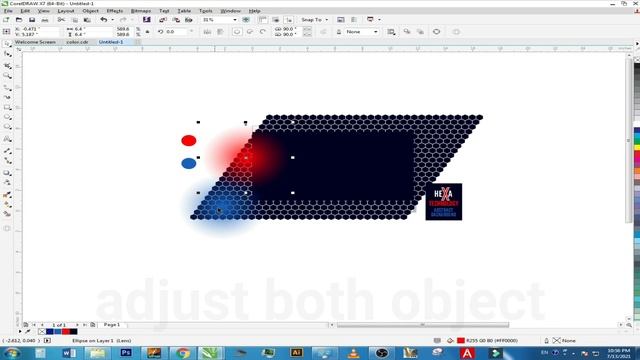
Task: Click the rotation angle field
Action: (176, 32)
